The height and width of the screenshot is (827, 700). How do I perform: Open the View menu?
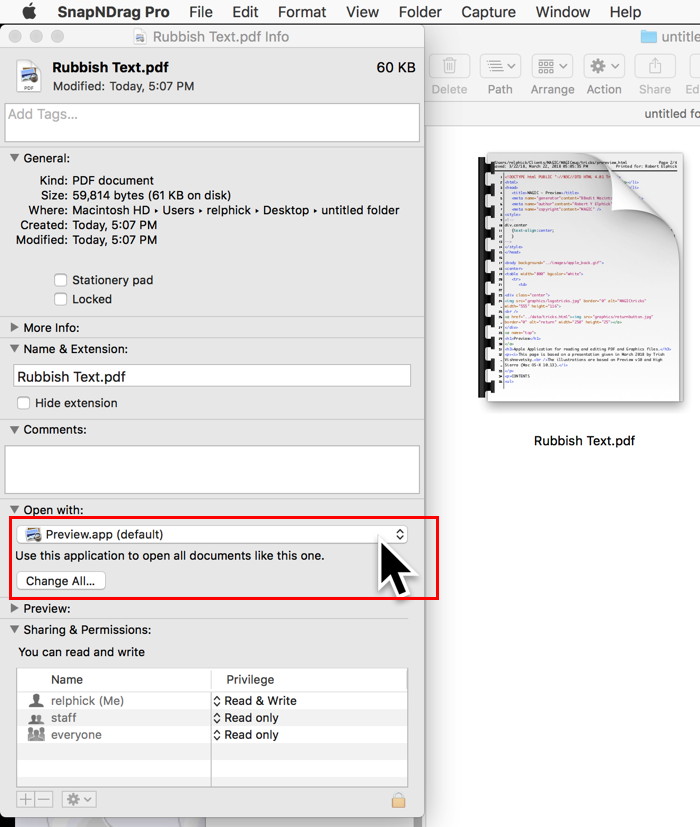(x=362, y=12)
